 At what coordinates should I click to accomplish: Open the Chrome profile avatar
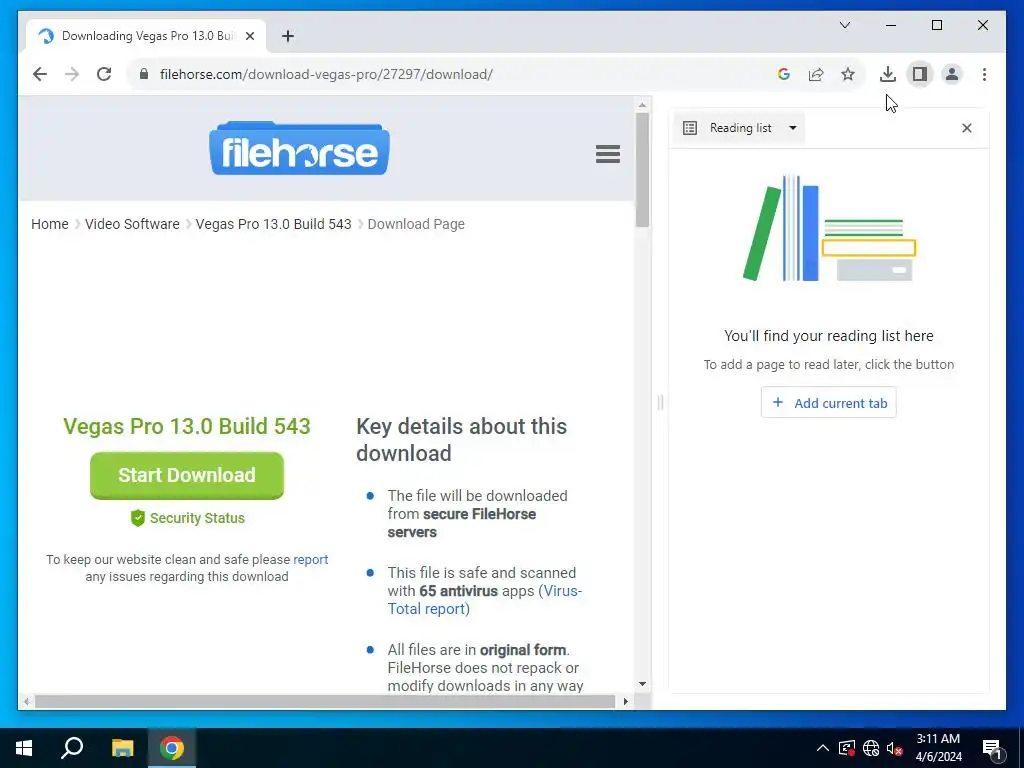tap(952, 74)
